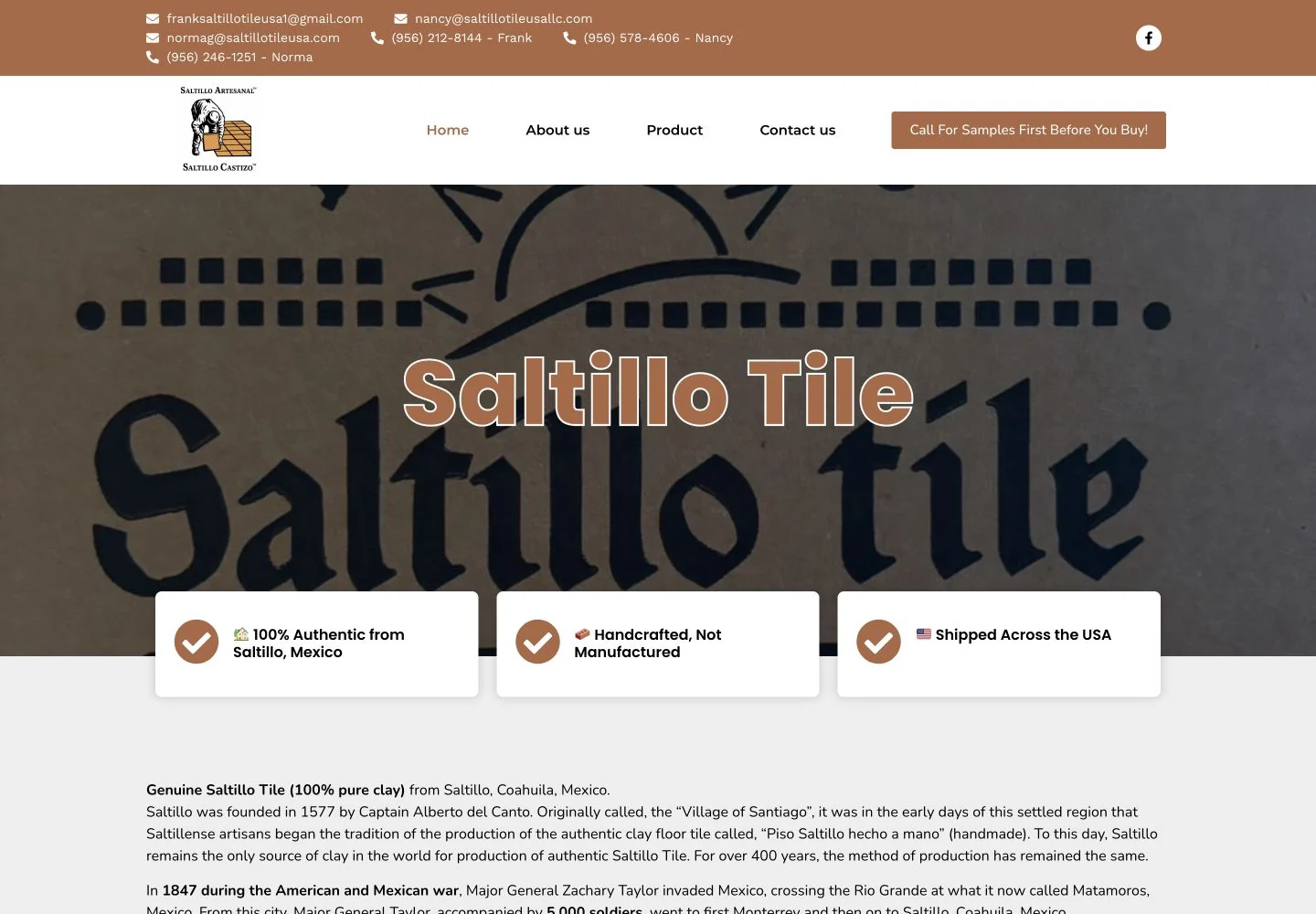
Task: Click envelope icon beside nancy@saltillotileusallc.com
Action: 400,18
